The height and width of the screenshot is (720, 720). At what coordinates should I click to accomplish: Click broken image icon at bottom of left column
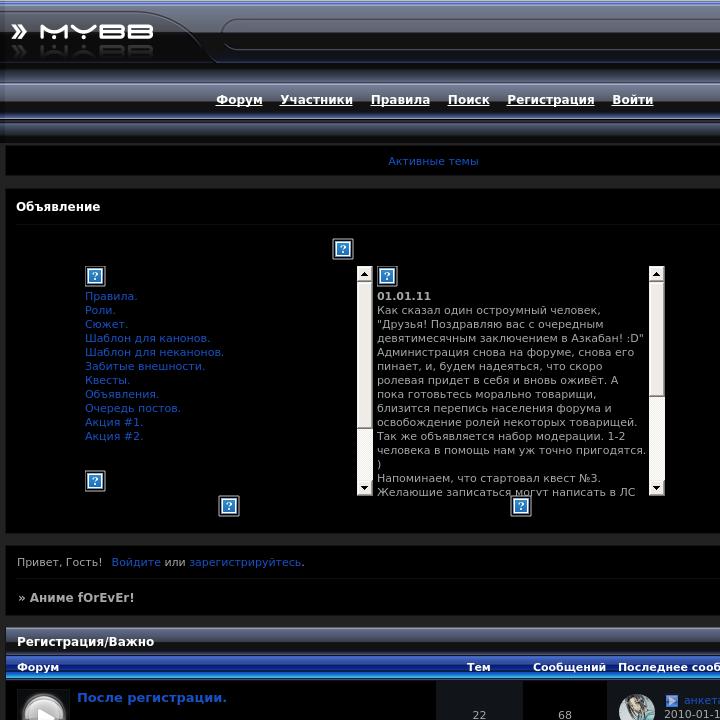[229, 506]
